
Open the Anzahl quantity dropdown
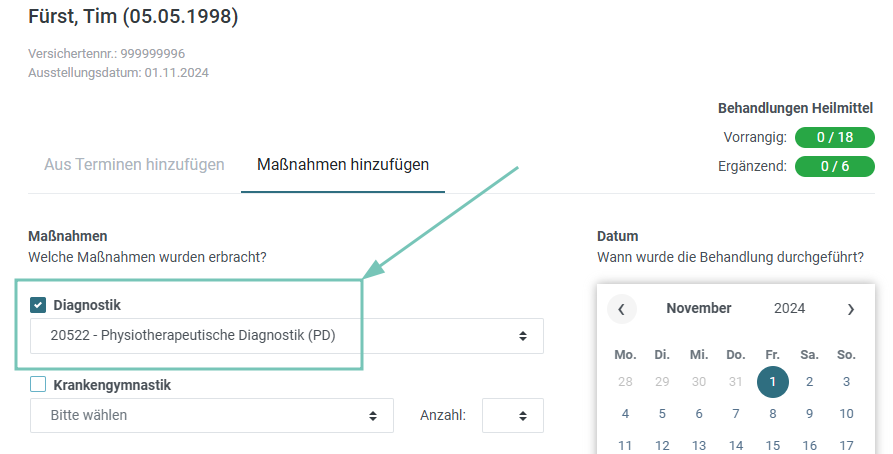click(513, 415)
